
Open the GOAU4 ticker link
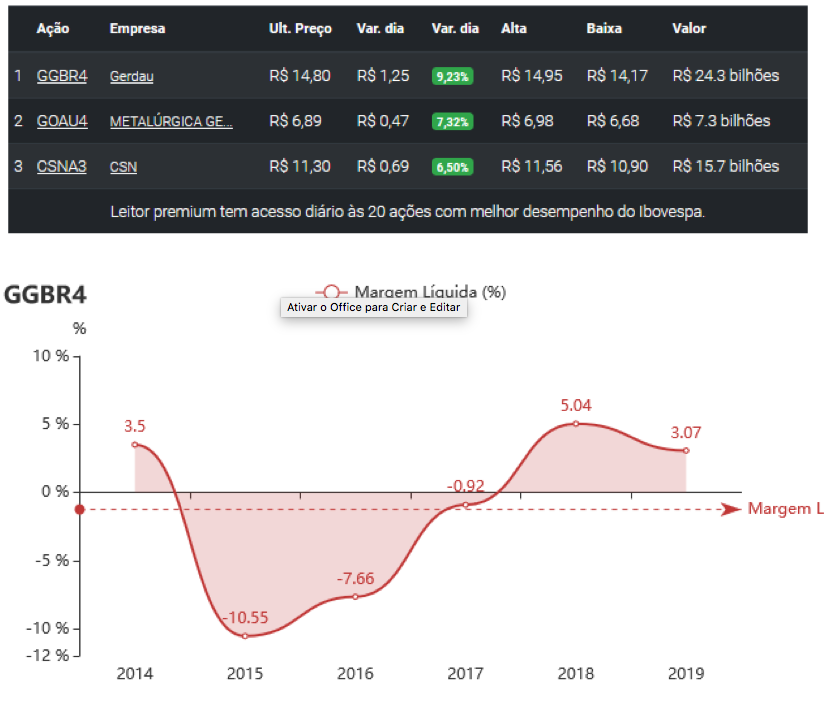pyautogui.click(x=62, y=121)
